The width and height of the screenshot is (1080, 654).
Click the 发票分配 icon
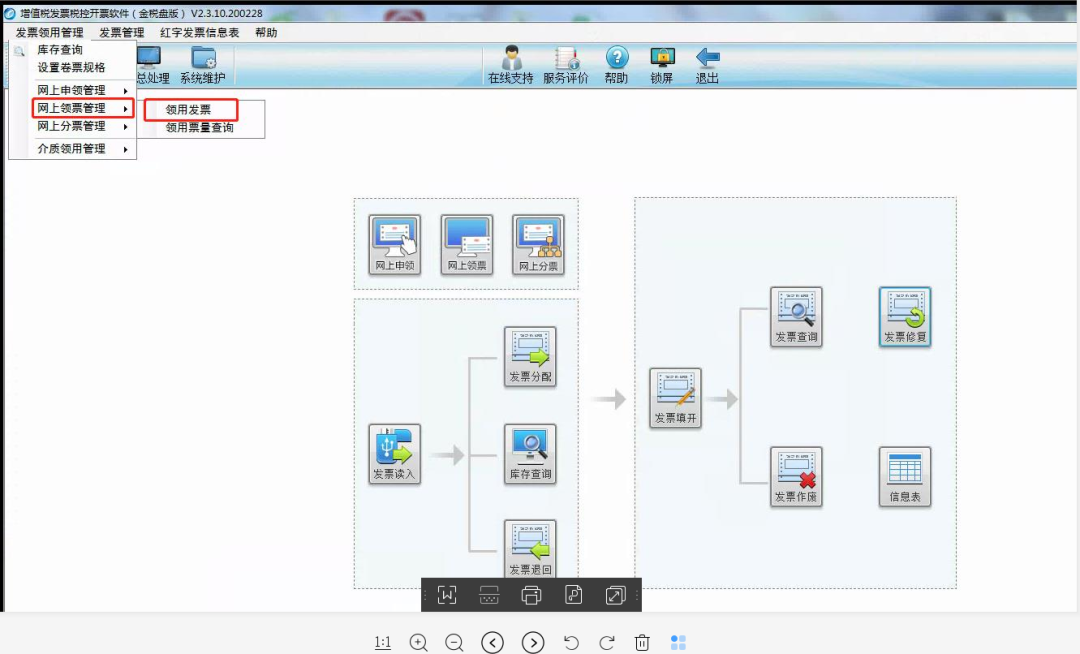(x=530, y=357)
